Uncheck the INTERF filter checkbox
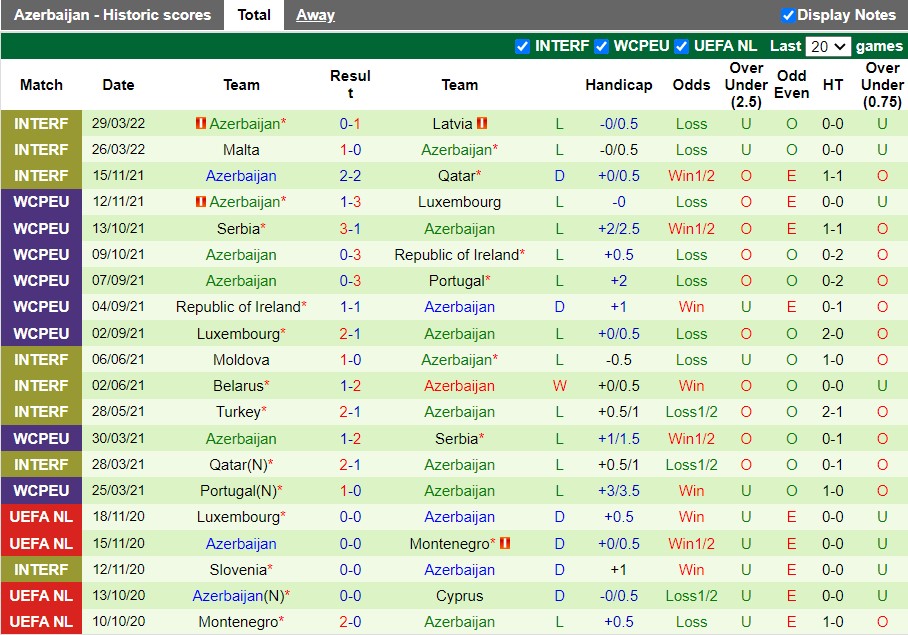 522,46
